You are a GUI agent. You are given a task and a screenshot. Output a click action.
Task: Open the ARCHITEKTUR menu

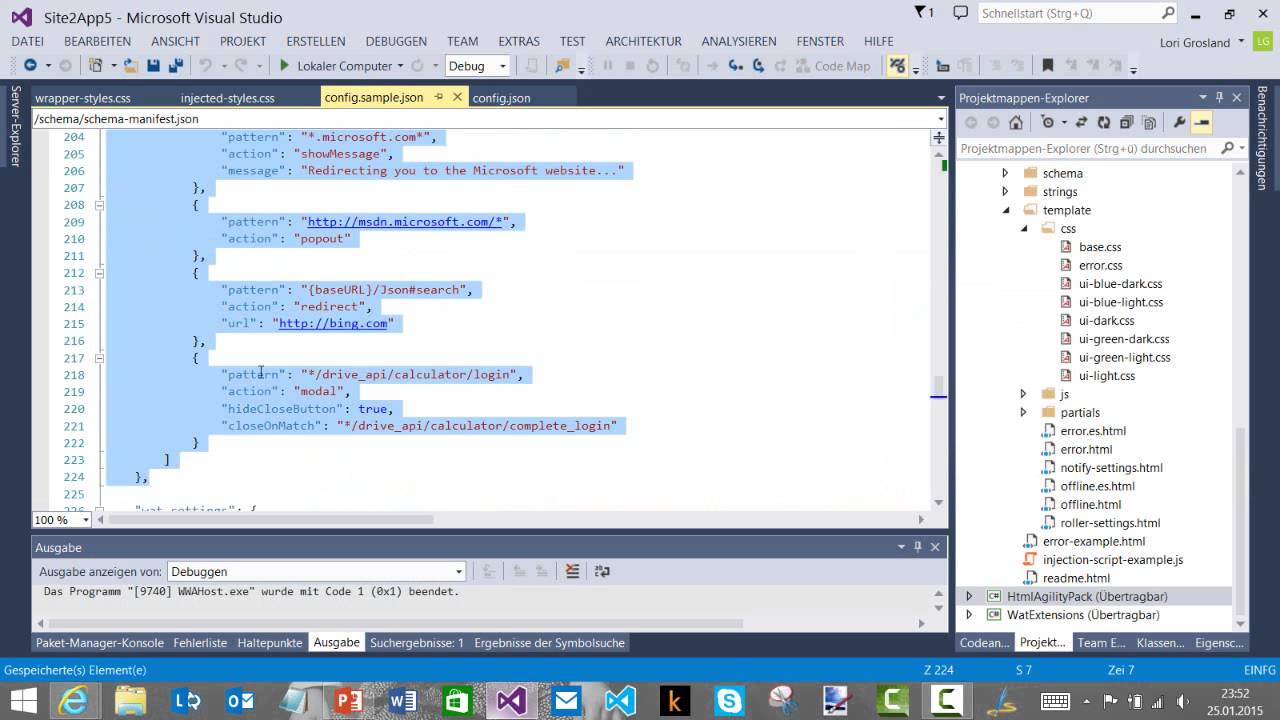pos(643,41)
